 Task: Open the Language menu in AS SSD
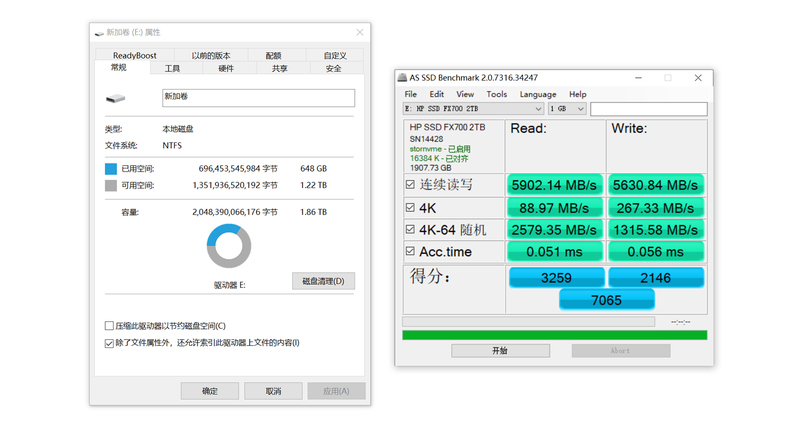[538, 94]
